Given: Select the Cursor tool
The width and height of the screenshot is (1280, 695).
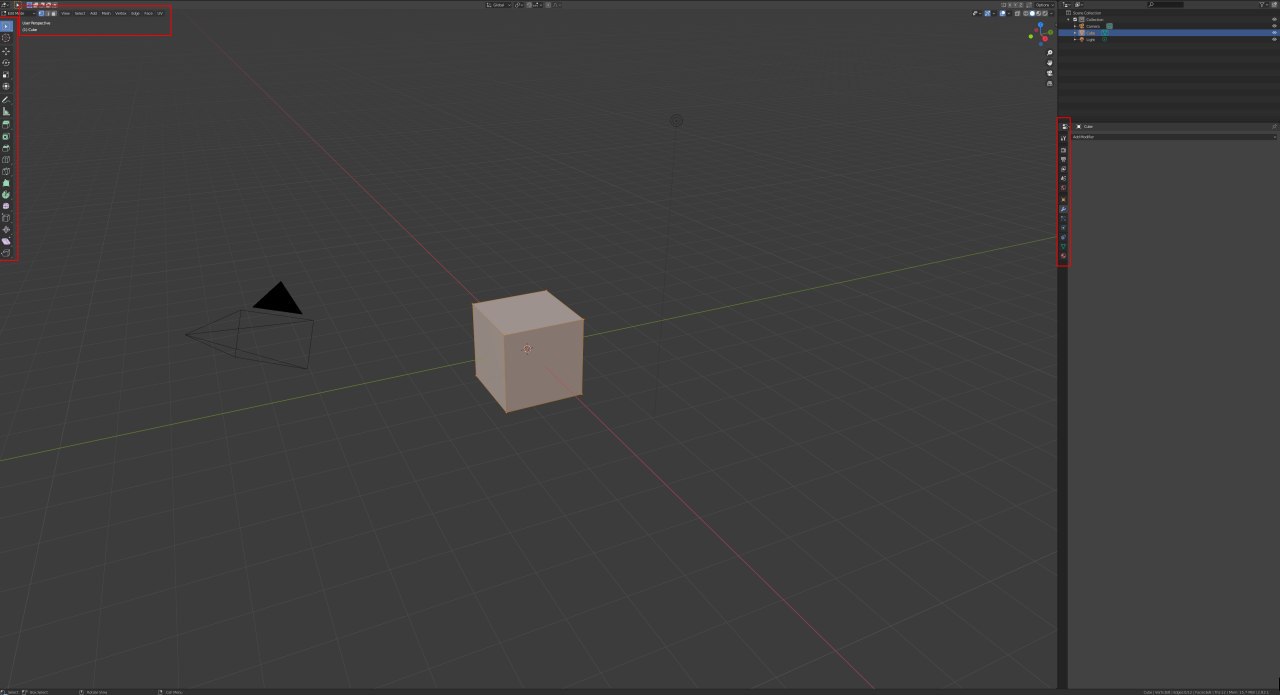Looking at the screenshot, I should pos(6,38).
